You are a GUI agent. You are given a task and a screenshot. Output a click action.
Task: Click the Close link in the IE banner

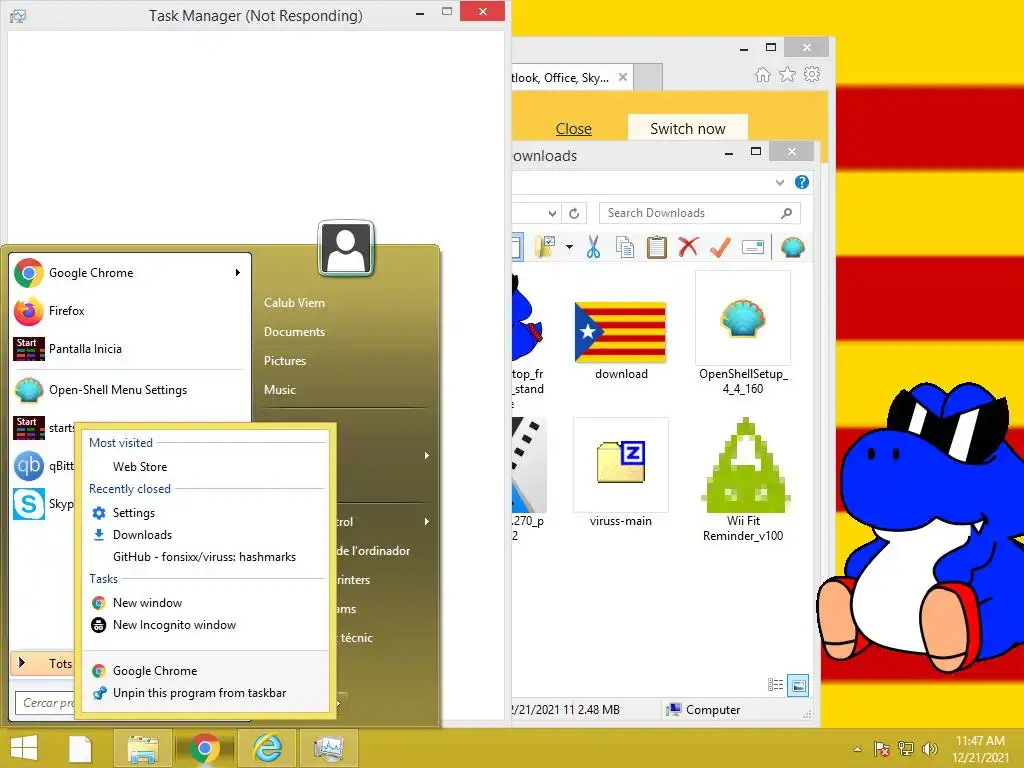click(x=573, y=129)
